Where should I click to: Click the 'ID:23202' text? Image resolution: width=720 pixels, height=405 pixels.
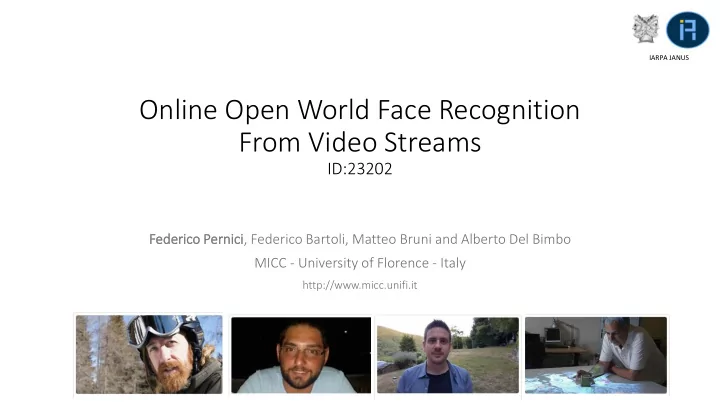[x=360, y=169]
